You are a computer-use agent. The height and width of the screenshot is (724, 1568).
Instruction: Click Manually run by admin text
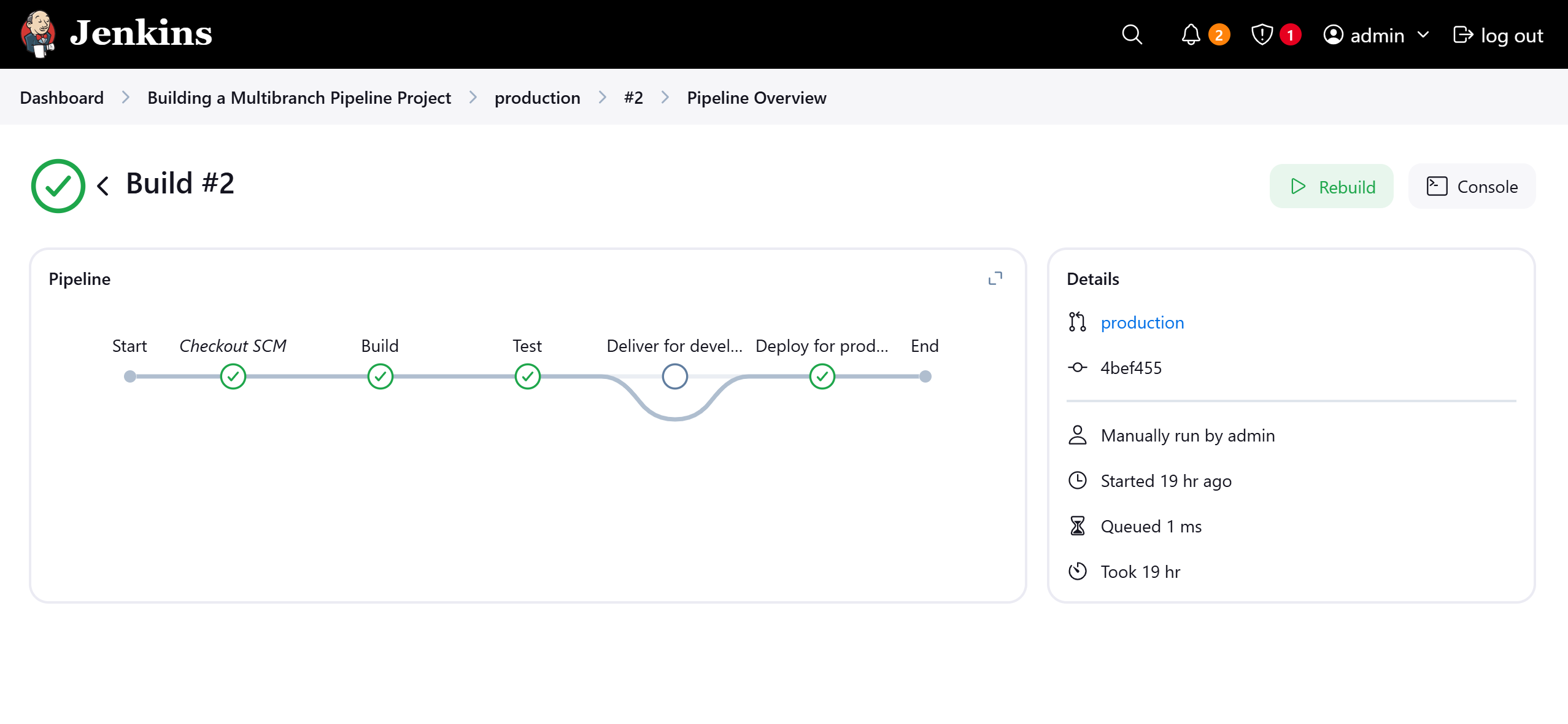(1188, 435)
